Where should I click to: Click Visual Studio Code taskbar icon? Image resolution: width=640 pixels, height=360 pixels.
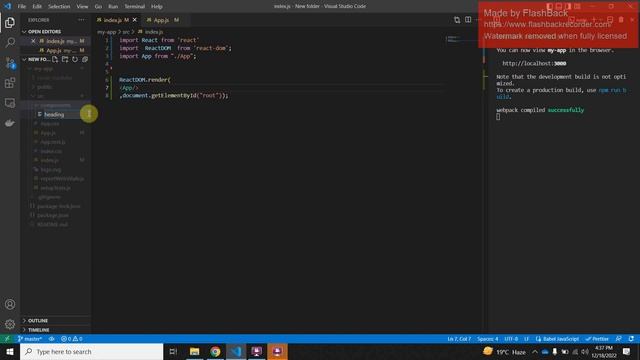pos(236,352)
